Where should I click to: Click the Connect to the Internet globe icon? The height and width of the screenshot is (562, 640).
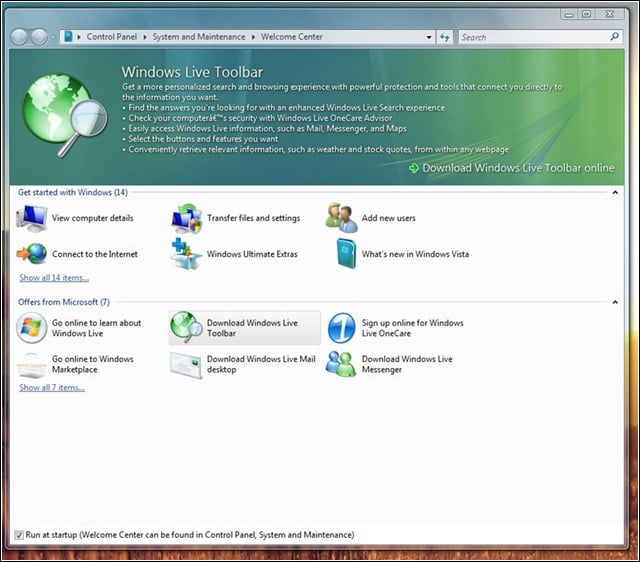tap(32, 254)
